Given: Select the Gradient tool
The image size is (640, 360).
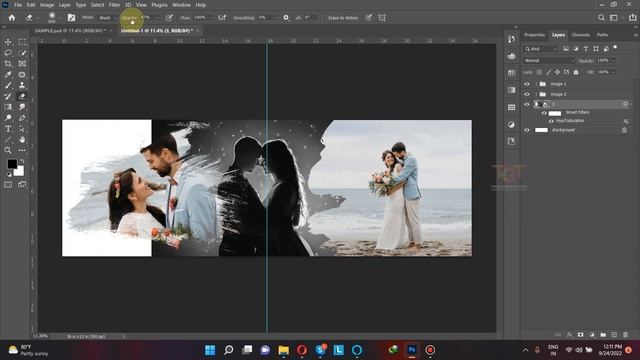Looking at the screenshot, I should point(8,107).
